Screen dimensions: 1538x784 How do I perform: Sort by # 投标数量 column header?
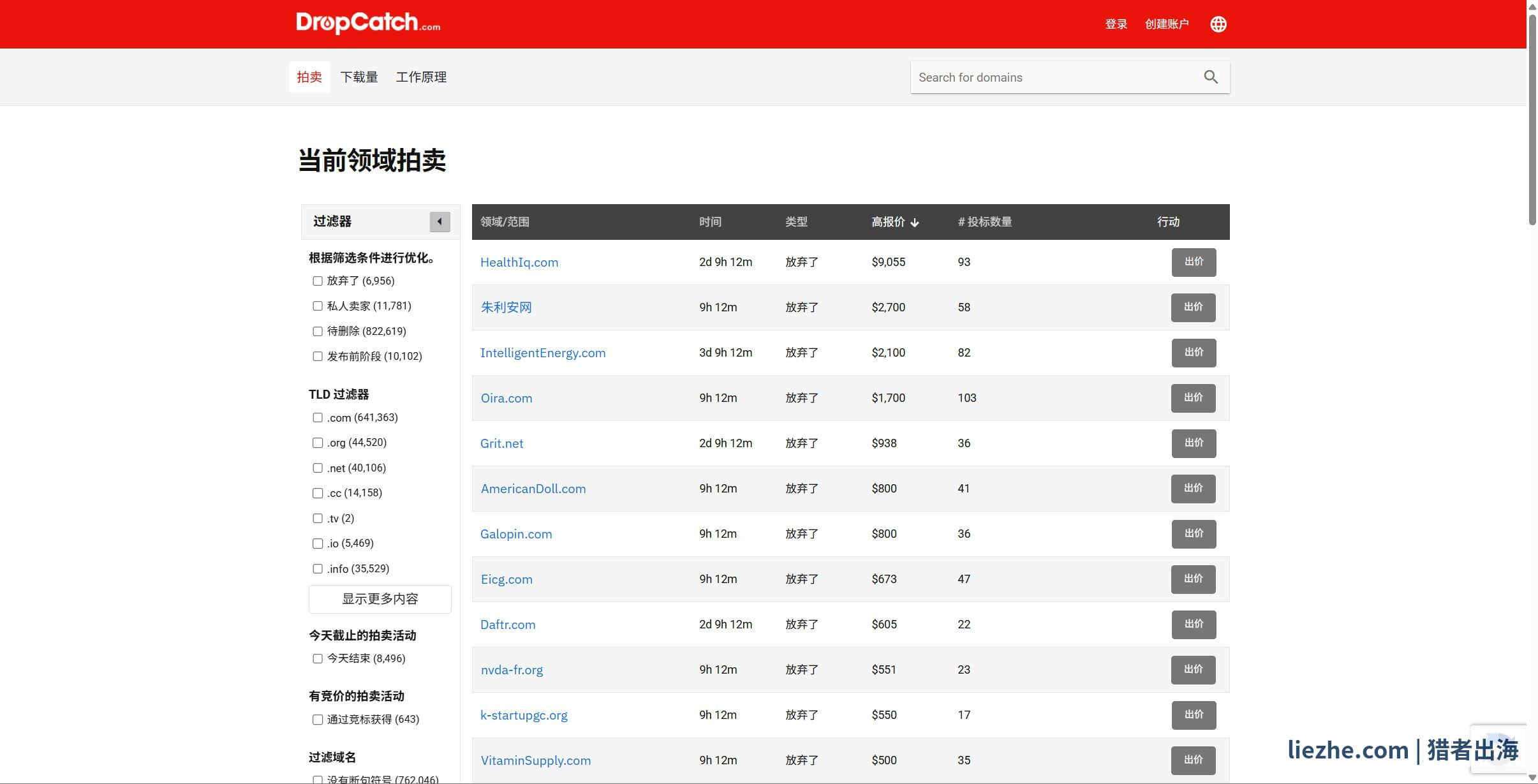(985, 222)
